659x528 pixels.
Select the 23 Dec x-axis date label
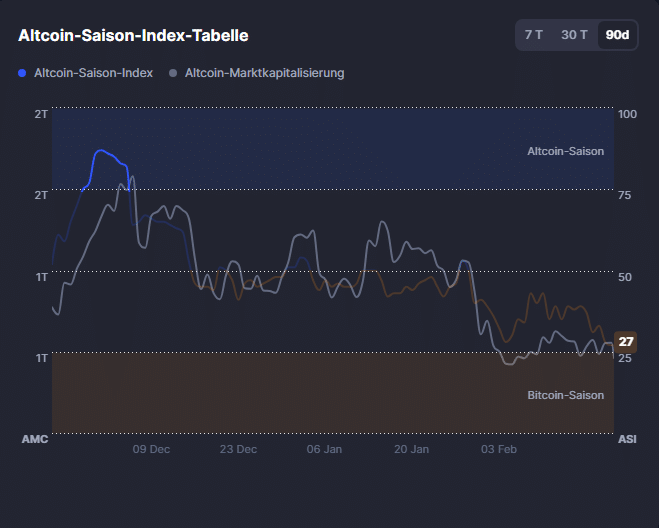click(238, 450)
